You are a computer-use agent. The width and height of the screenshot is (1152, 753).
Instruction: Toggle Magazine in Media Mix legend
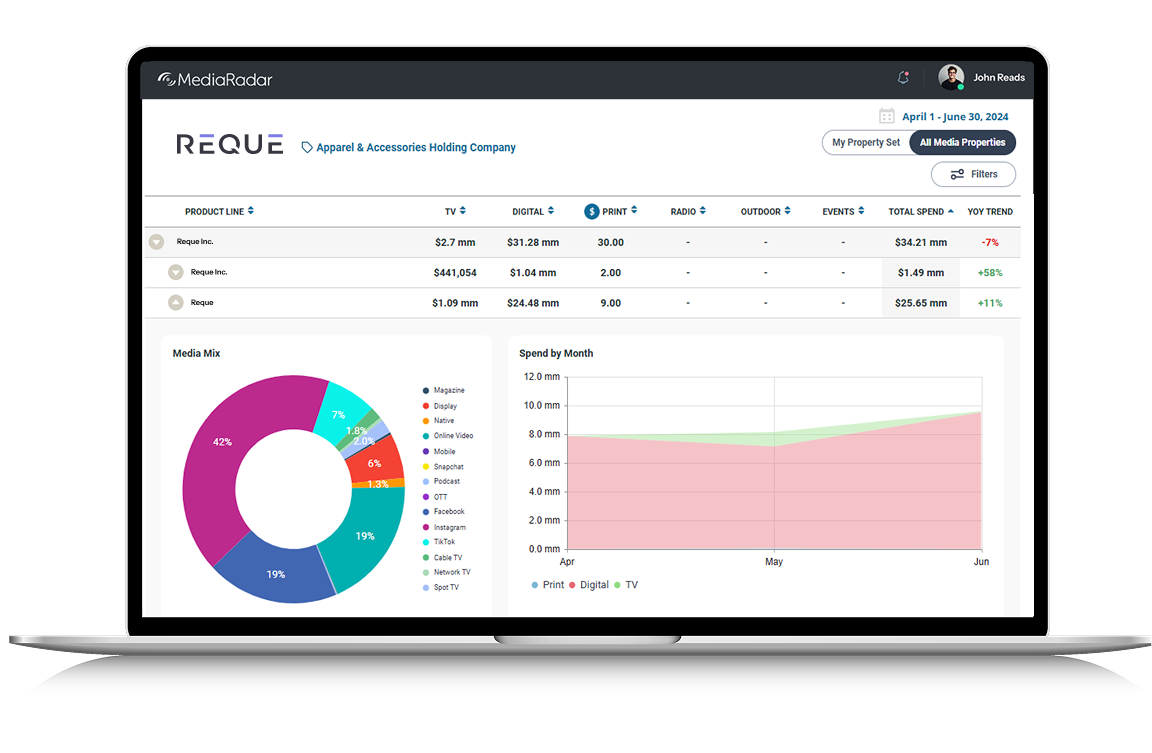(x=444, y=390)
